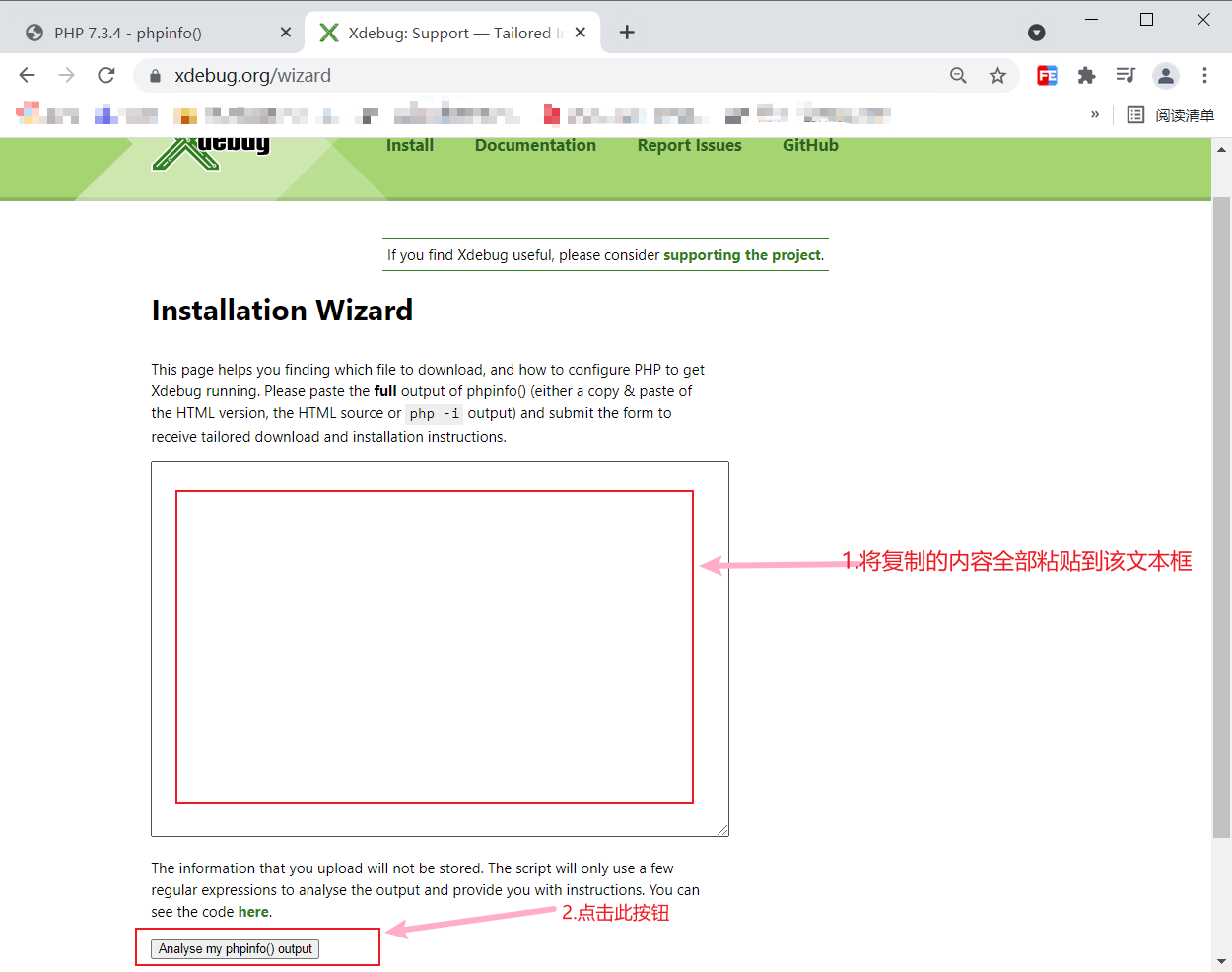Click the padlock site info icon
Screen dimensions: 1232x972
[x=154, y=76]
